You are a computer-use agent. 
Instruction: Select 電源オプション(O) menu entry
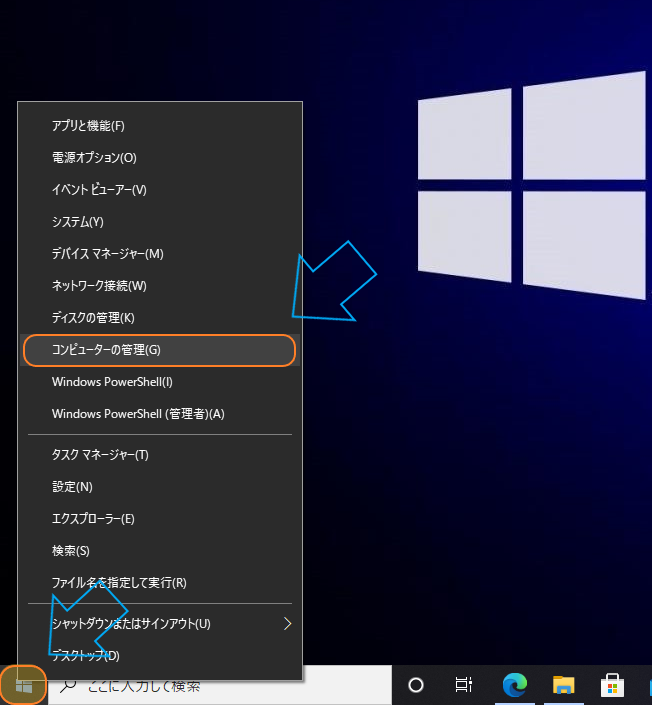coord(160,158)
